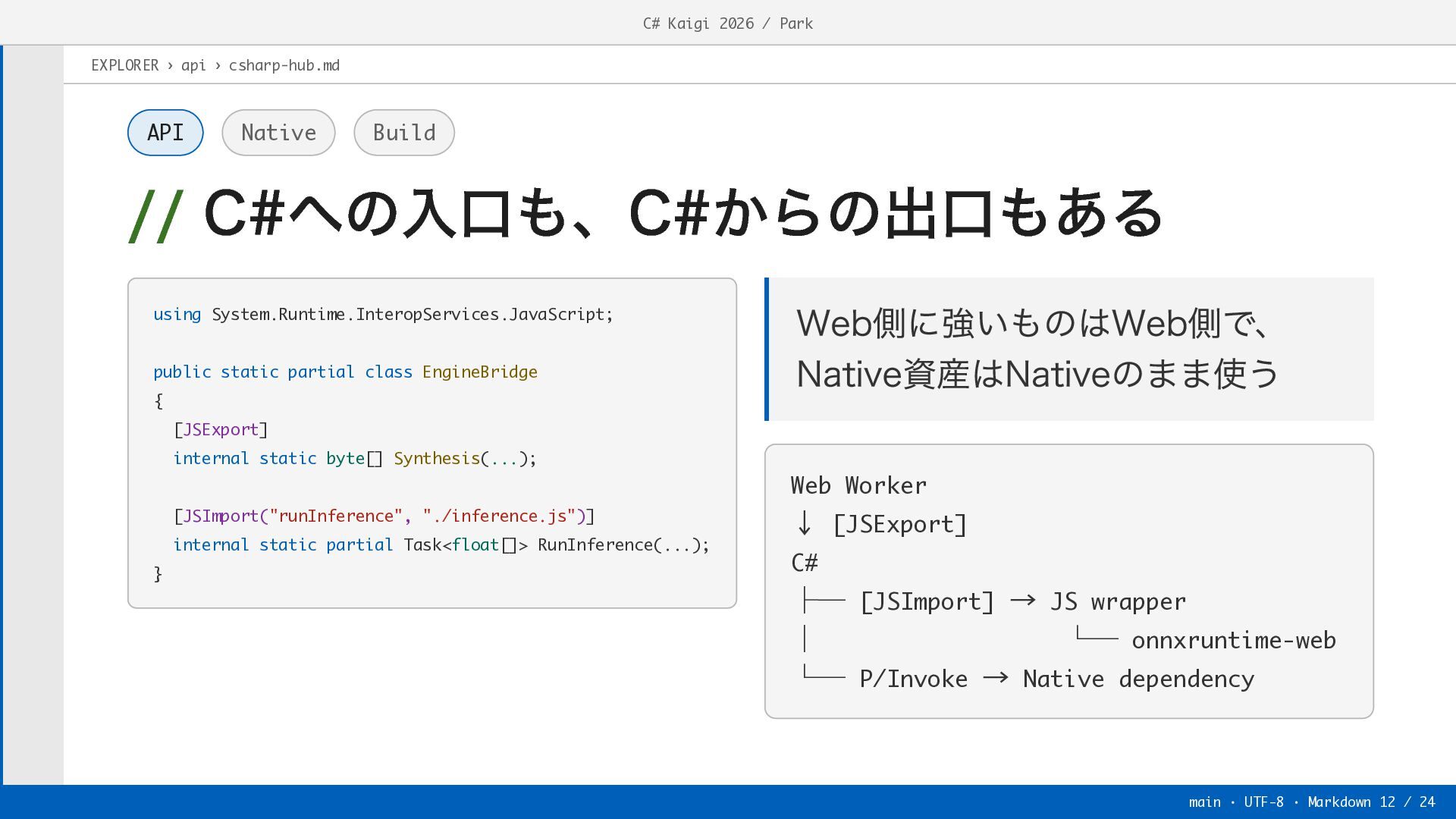This screenshot has height=819, width=1456.
Task: Select the API pill tab
Action: (165, 133)
